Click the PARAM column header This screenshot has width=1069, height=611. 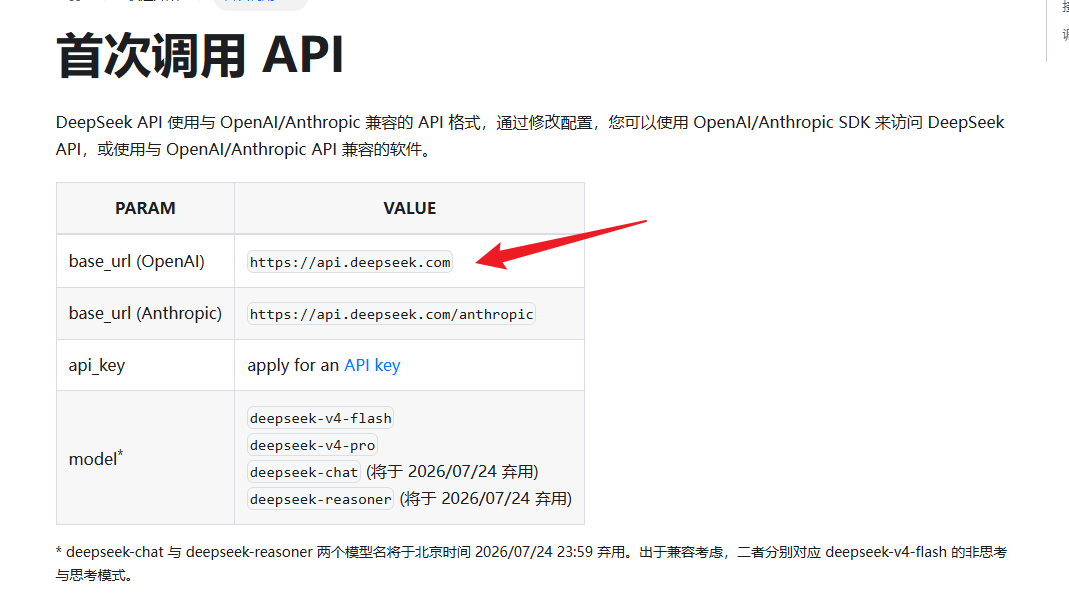pos(145,208)
